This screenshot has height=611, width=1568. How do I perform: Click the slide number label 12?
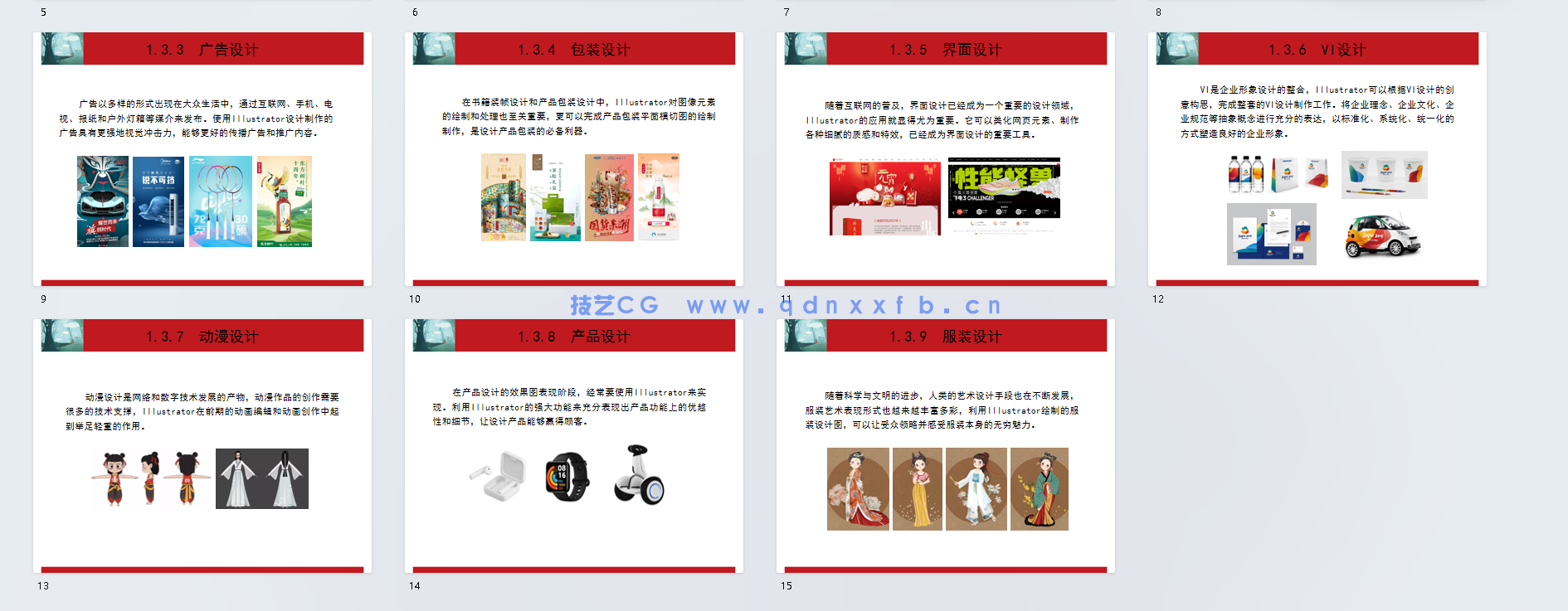tap(1158, 299)
